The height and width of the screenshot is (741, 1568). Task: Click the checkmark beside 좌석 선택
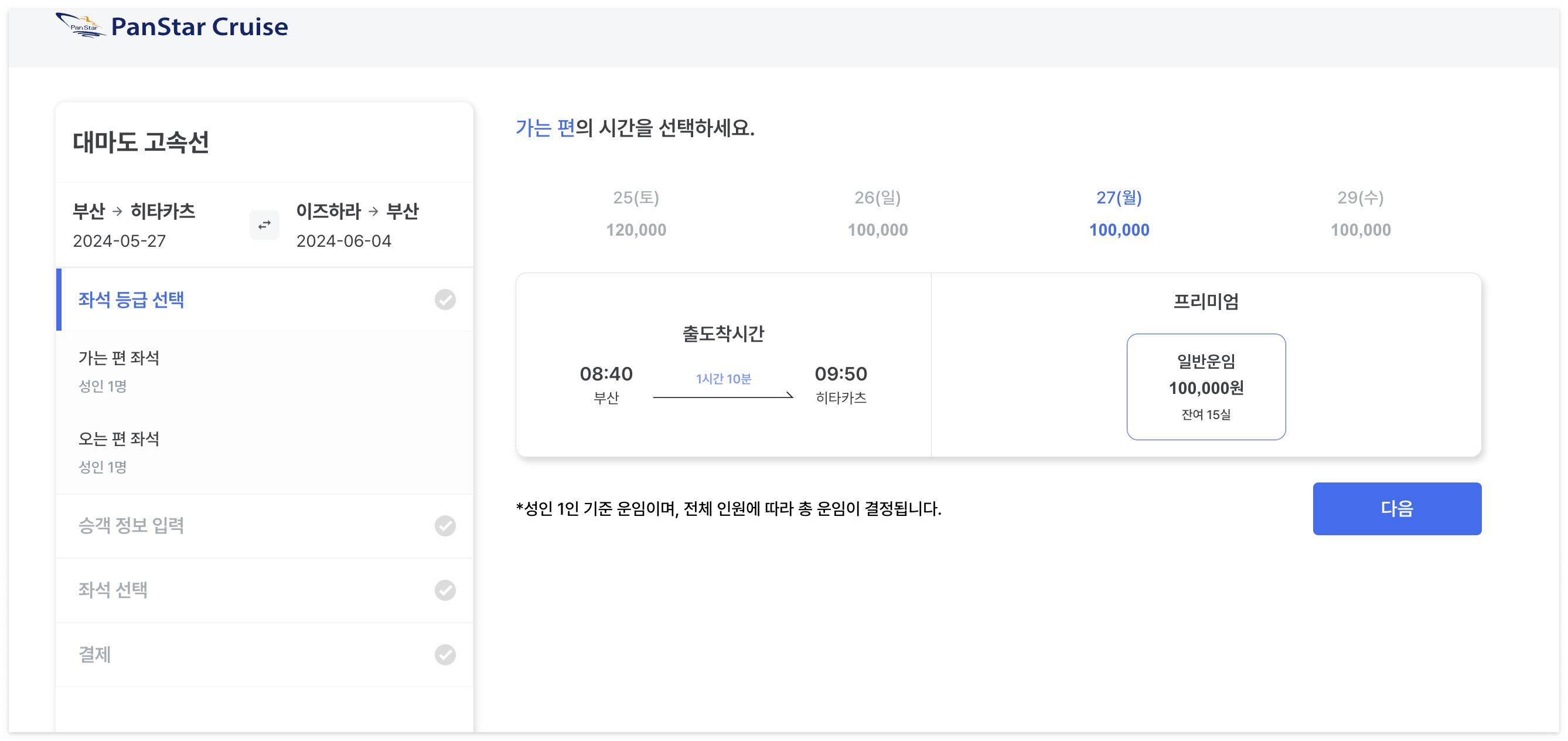(445, 590)
